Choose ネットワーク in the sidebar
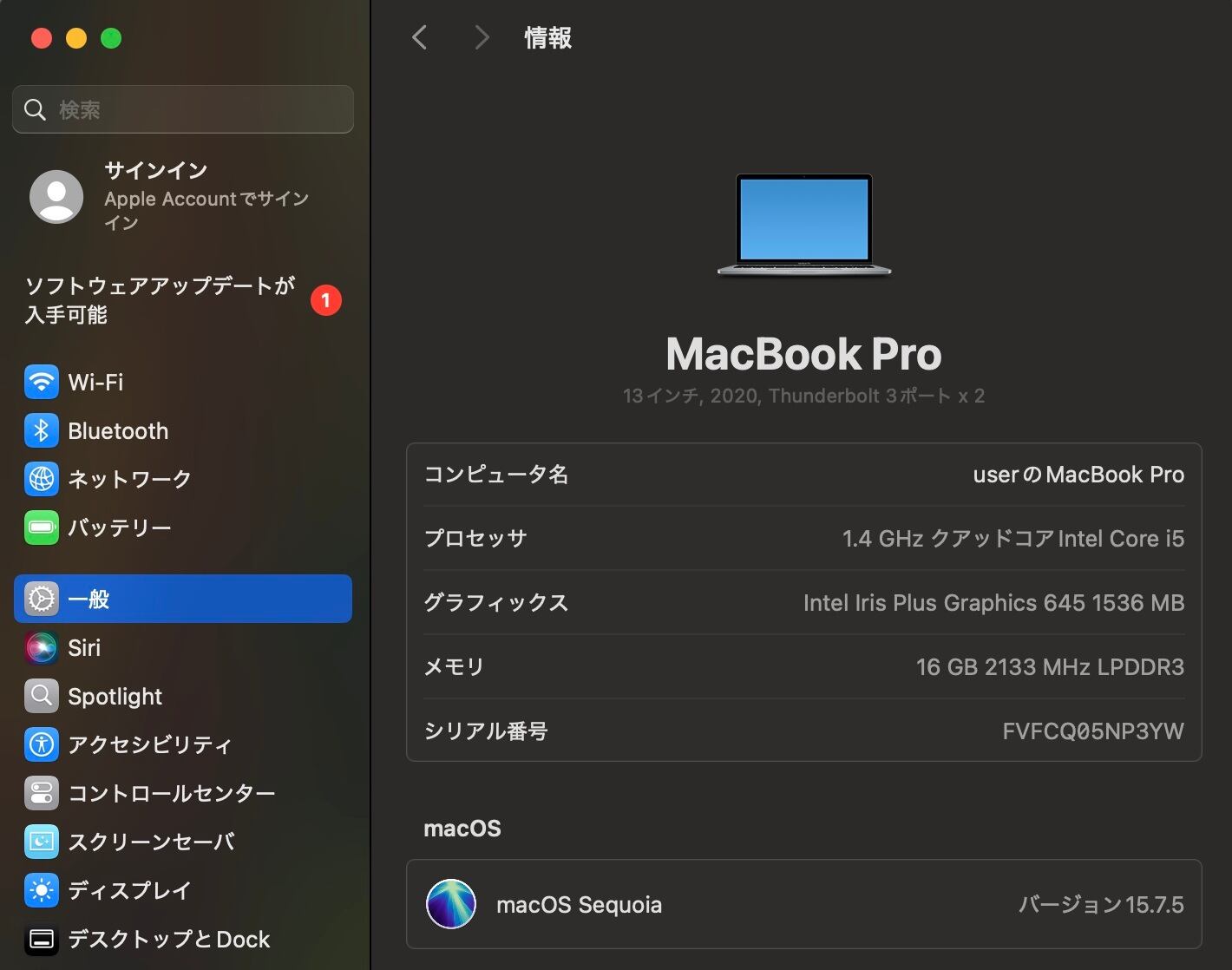 [x=129, y=479]
